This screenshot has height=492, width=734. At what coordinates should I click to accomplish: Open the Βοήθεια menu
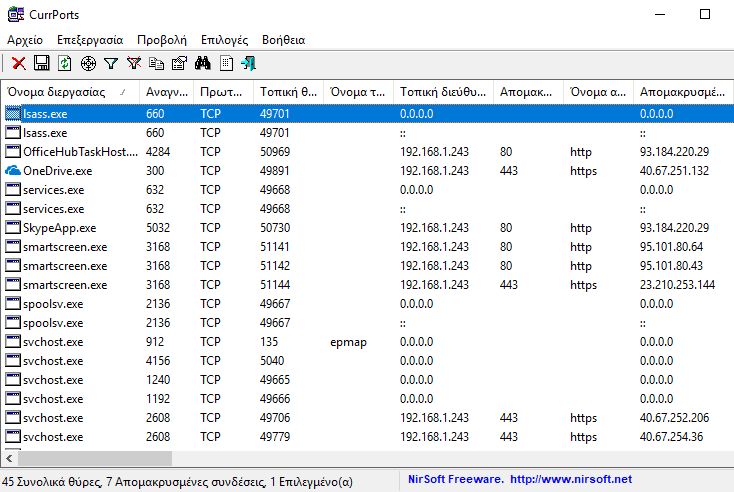pyautogui.click(x=284, y=40)
